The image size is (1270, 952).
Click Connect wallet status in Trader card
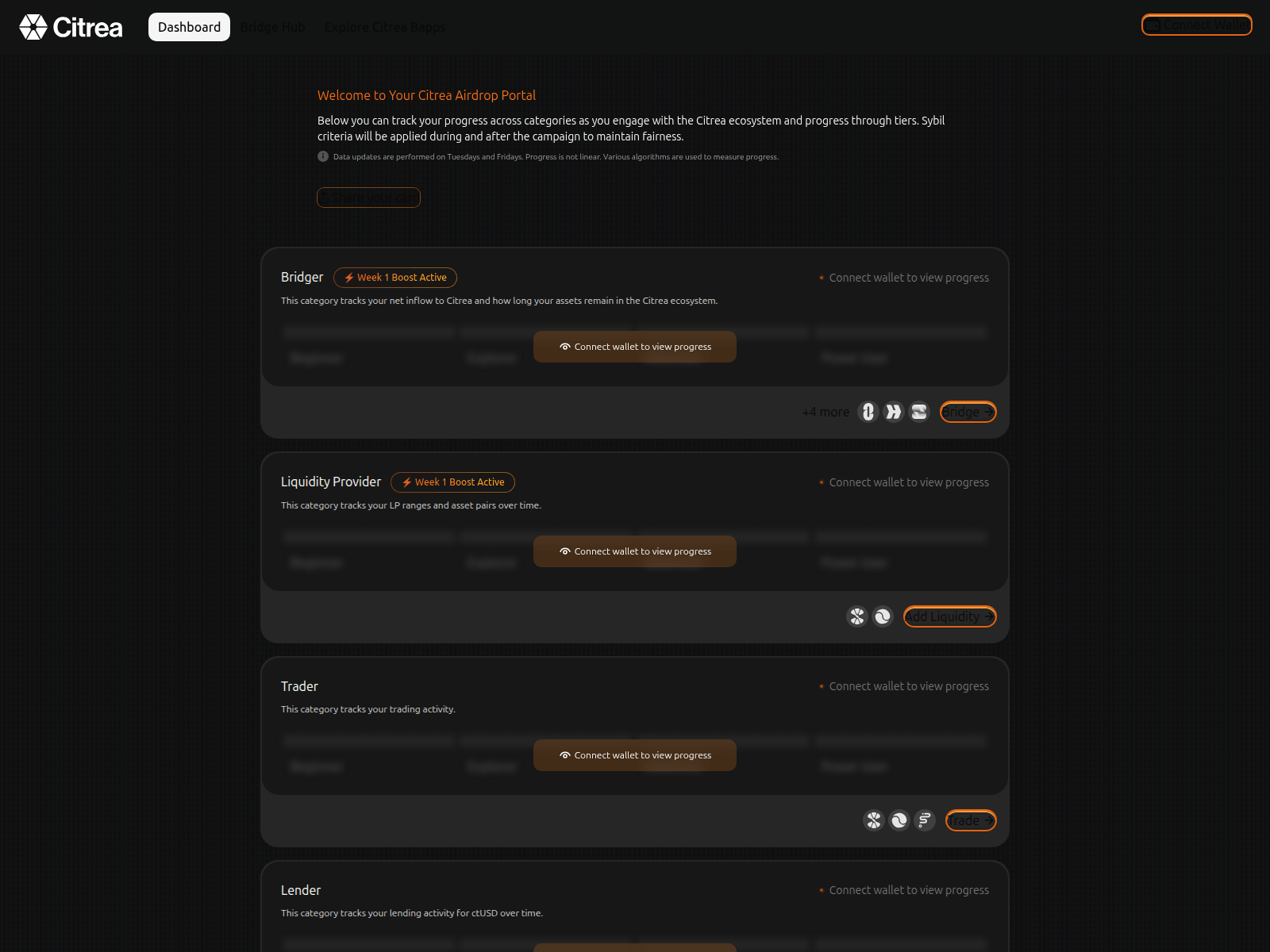[x=908, y=686]
